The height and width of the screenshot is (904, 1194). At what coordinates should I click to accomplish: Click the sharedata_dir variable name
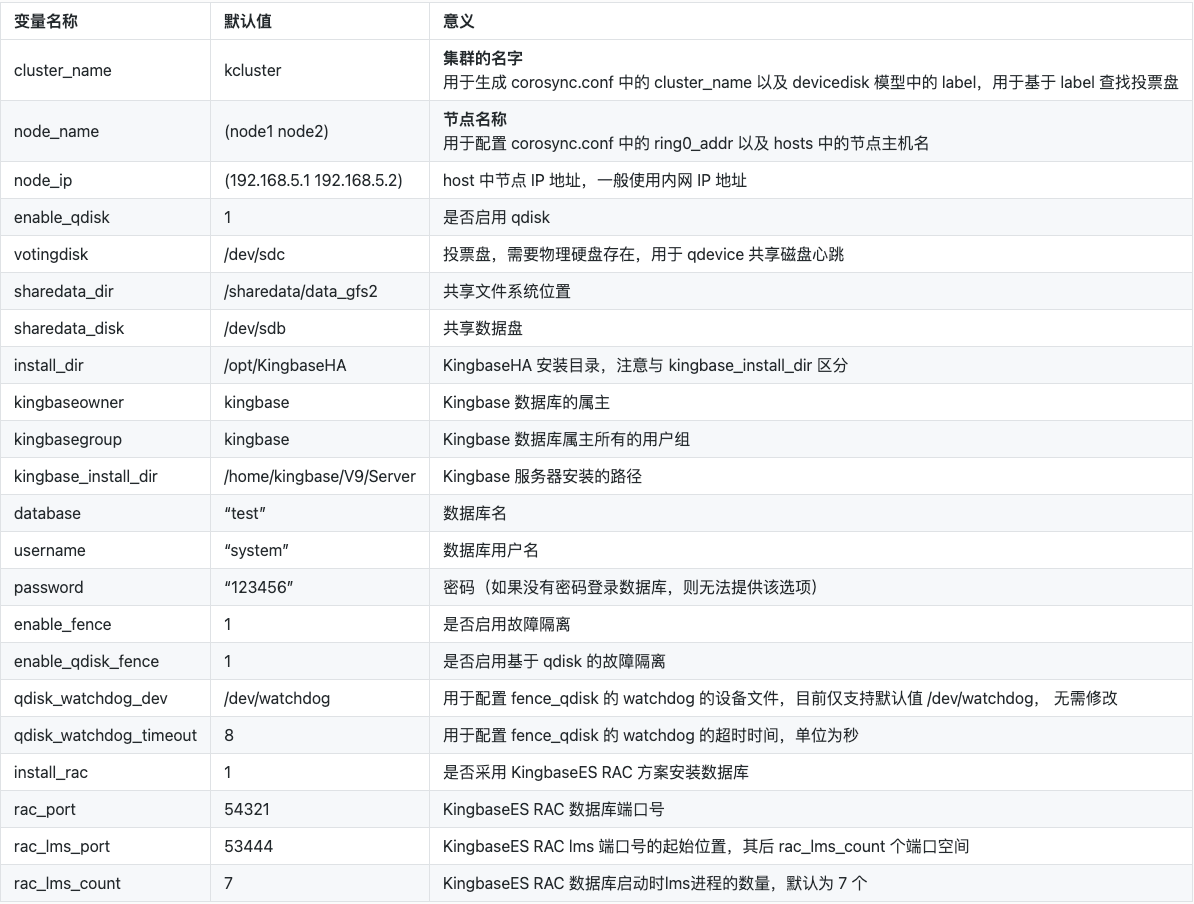tap(63, 292)
